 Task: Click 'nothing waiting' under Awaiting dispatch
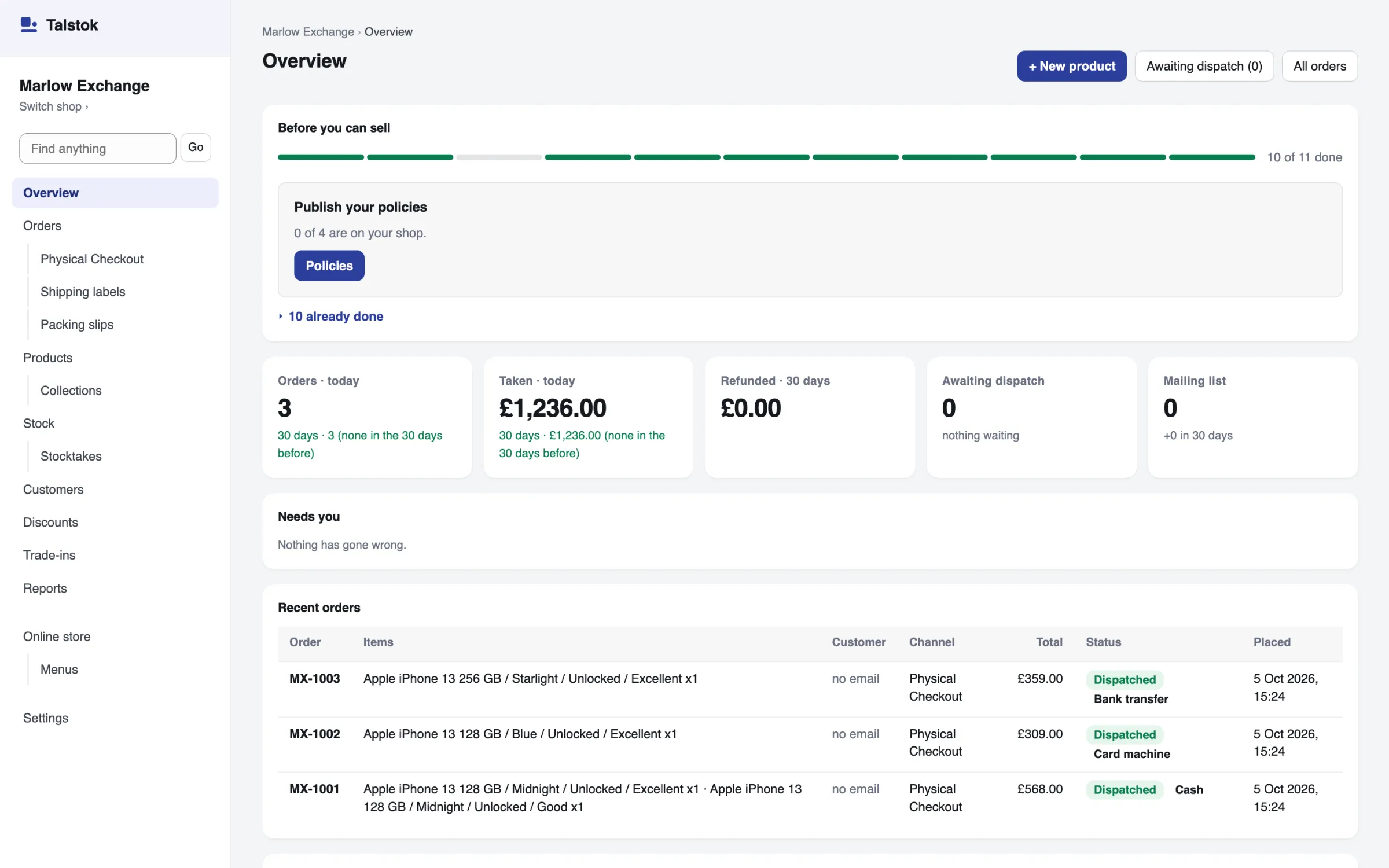click(980, 435)
